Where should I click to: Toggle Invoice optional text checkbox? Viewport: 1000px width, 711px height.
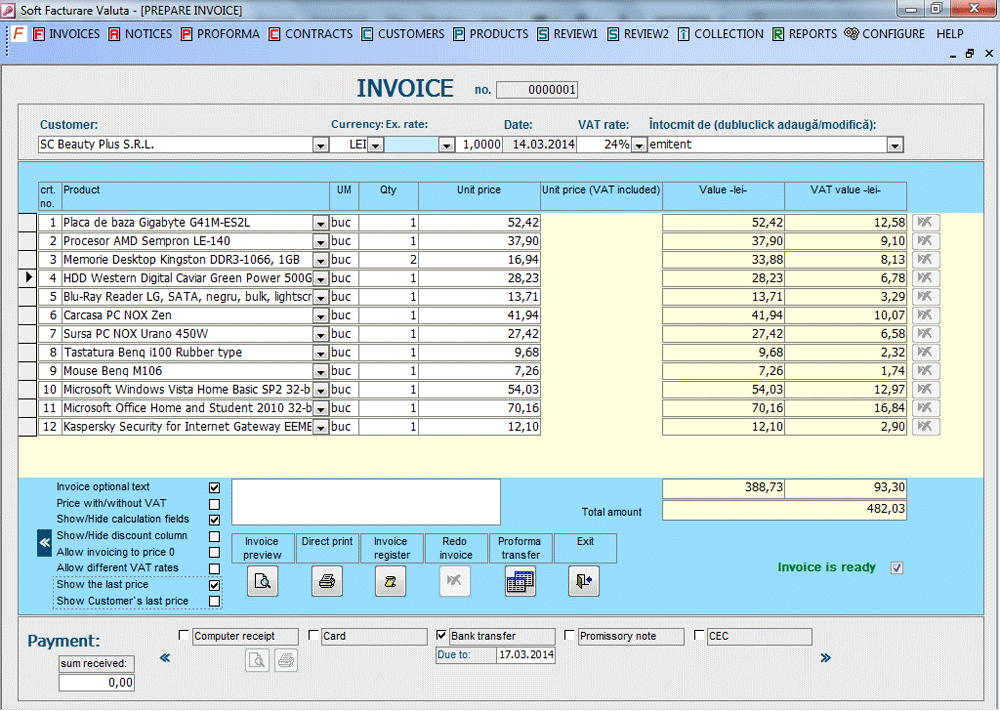[x=214, y=488]
